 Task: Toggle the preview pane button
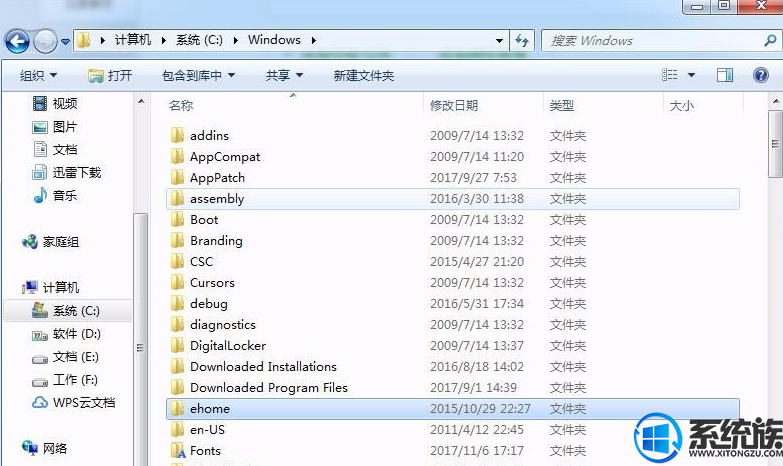(725, 75)
